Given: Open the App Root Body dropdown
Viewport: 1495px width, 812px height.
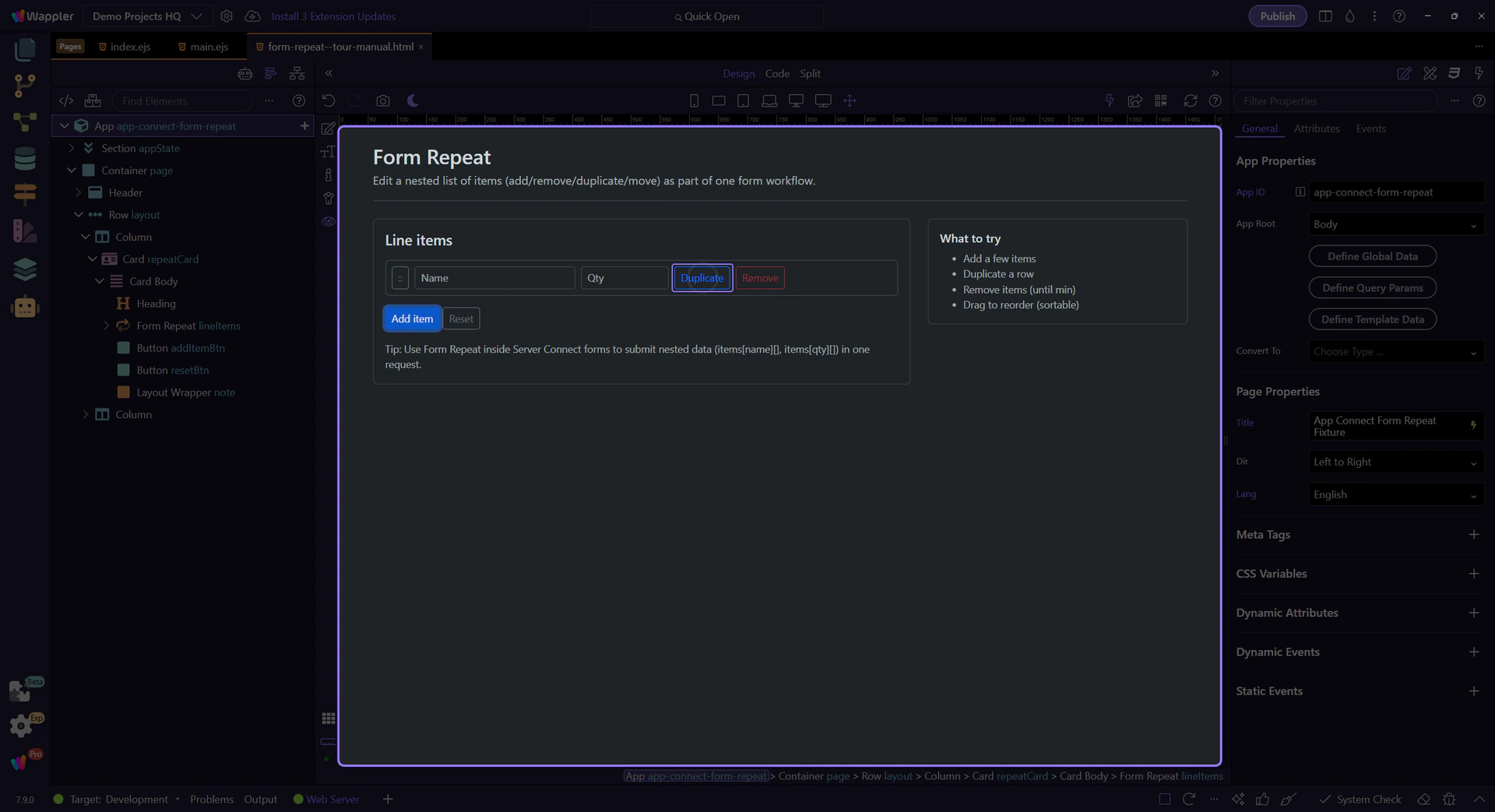Looking at the screenshot, I should point(1395,224).
